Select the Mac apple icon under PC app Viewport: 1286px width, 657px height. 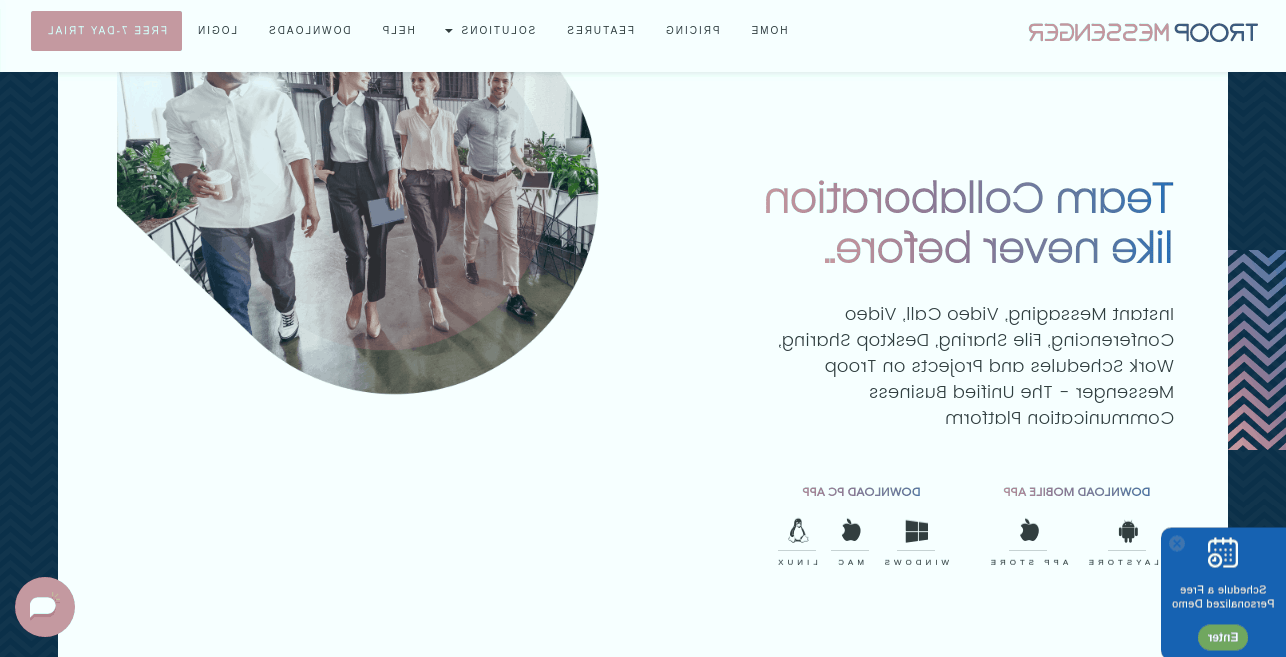[851, 530]
